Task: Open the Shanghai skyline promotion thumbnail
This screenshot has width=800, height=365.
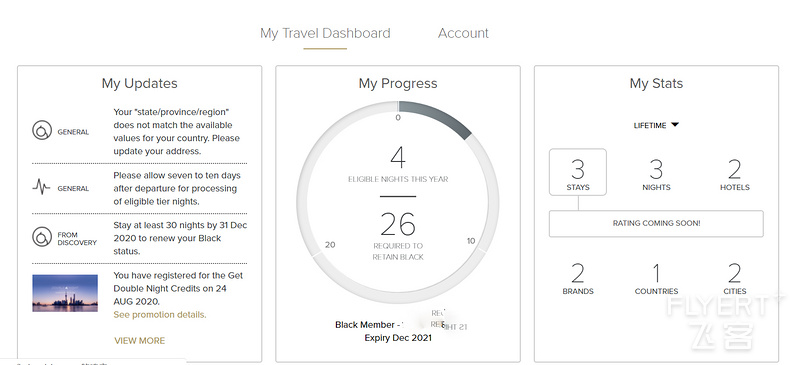Action: click(65, 293)
